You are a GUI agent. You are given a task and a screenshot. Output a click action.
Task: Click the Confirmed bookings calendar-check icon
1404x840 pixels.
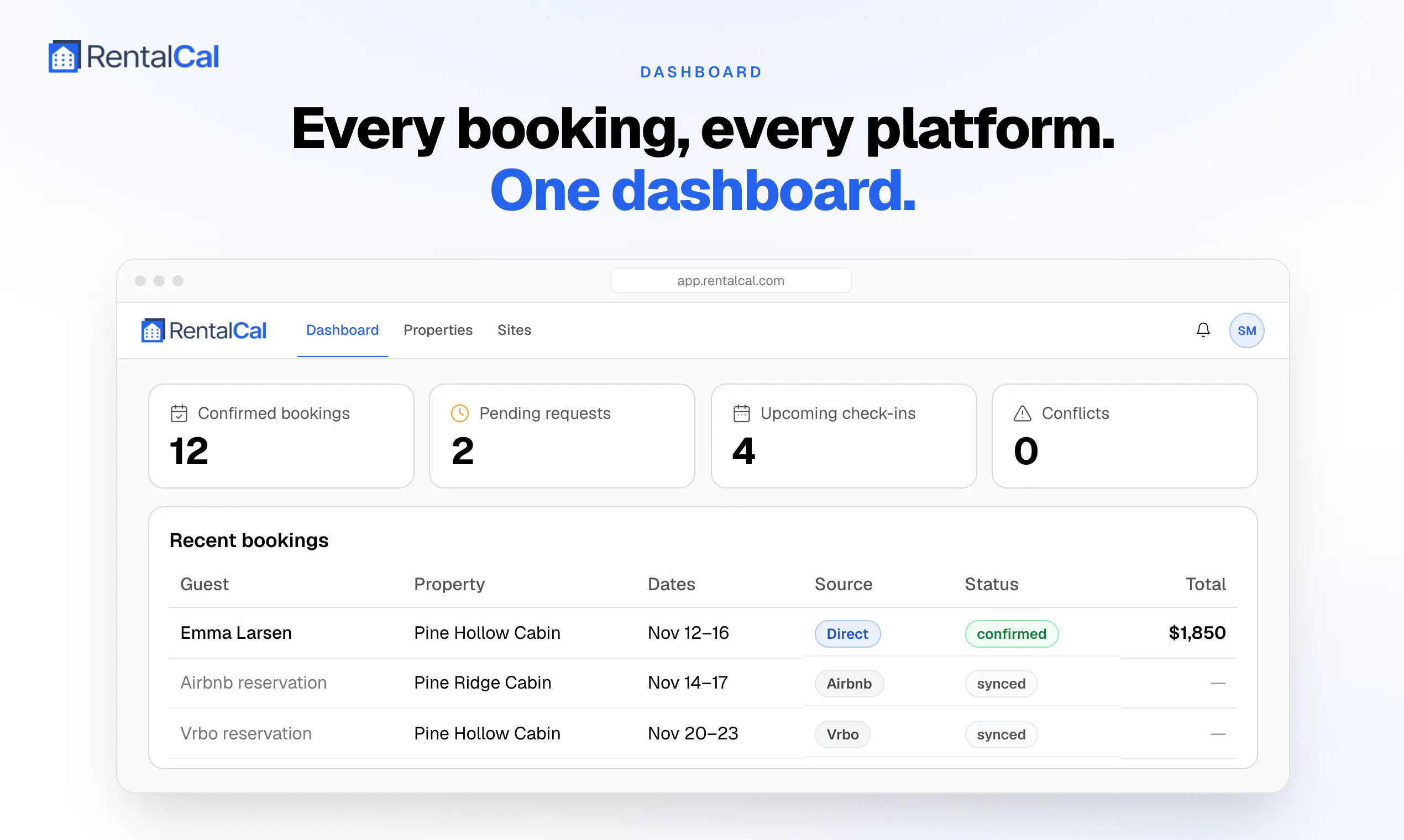pyautogui.click(x=179, y=414)
